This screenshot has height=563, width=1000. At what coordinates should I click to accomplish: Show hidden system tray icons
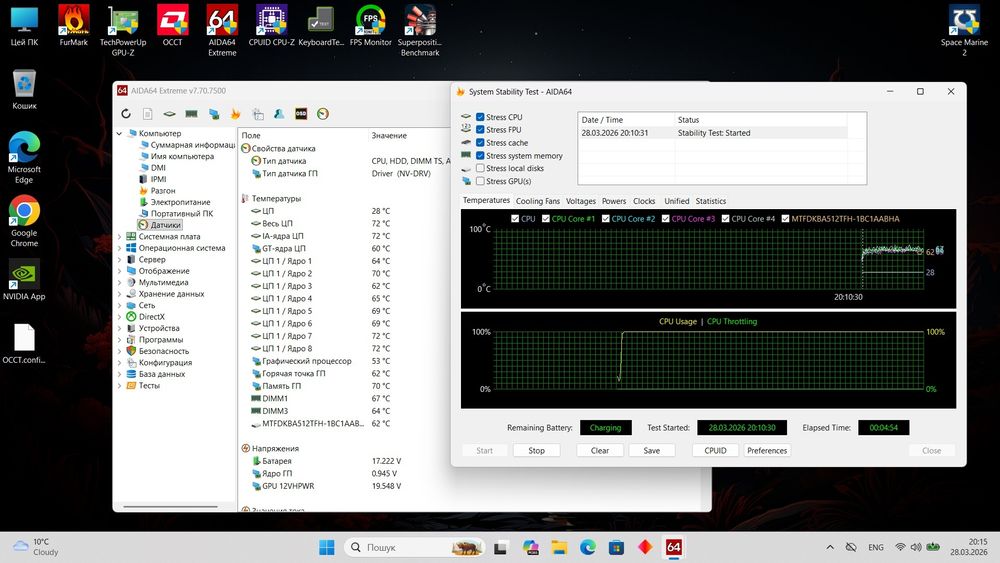pyautogui.click(x=830, y=547)
